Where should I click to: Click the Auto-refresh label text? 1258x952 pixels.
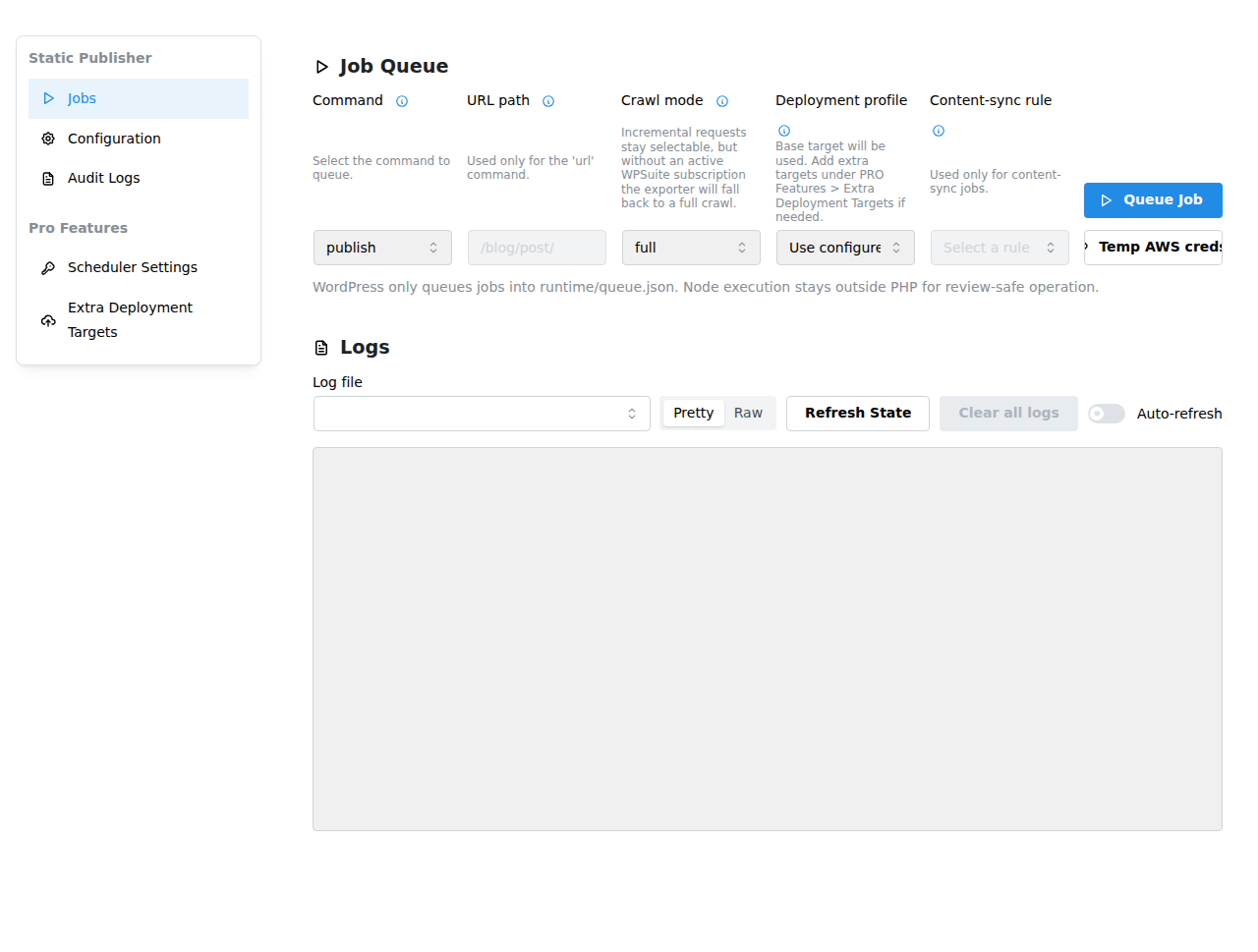pyautogui.click(x=1179, y=414)
